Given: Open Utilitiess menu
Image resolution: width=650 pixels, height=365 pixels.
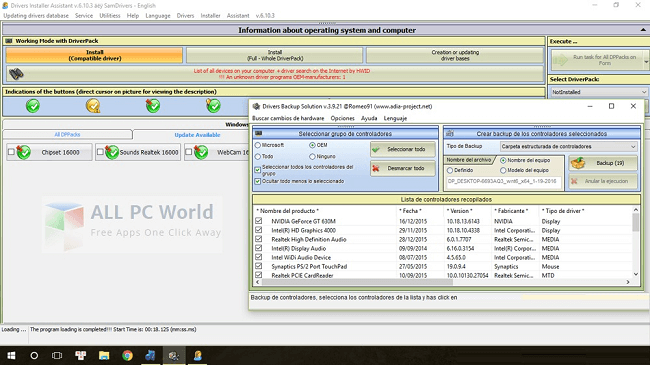Looking at the screenshot, I should click(110, 16).
